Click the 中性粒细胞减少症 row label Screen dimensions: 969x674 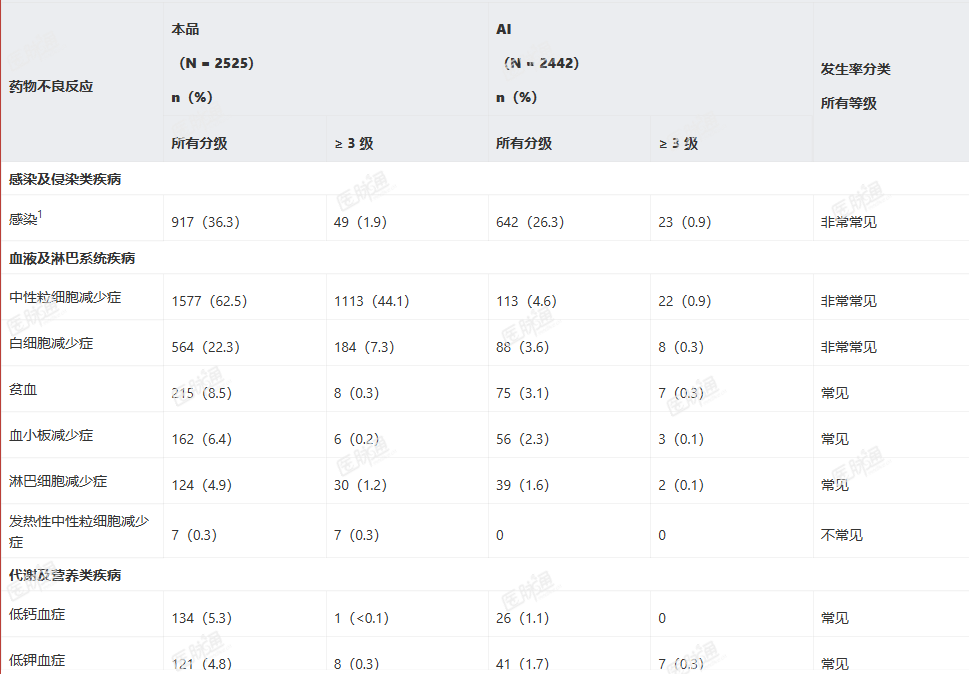pos(65,297)
